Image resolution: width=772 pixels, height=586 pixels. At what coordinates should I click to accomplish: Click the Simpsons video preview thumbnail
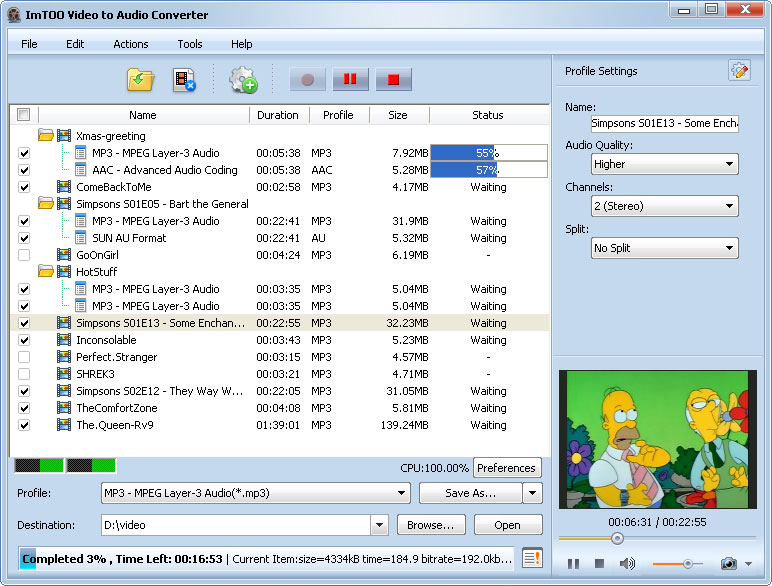click(657, 439)
